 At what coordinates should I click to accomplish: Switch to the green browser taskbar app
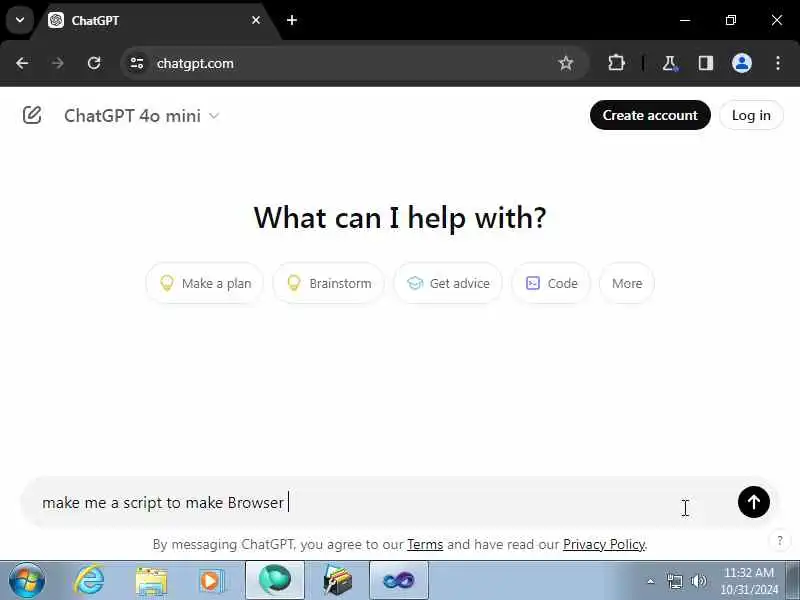tap(275, 581)
